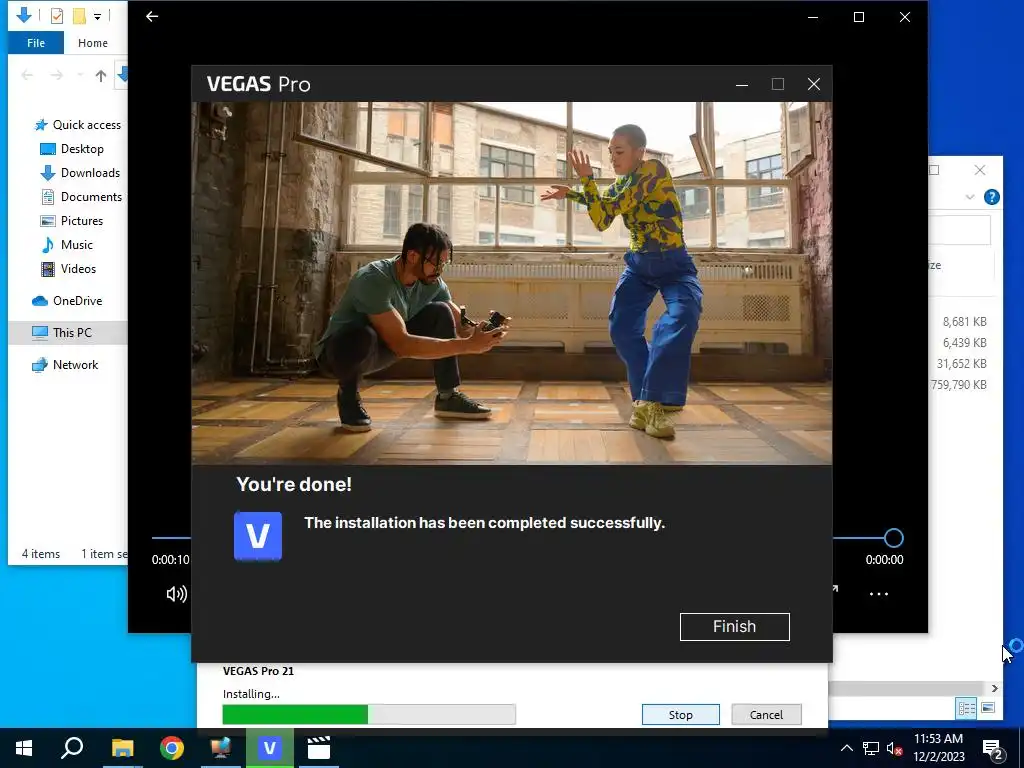This screenshot has width=1024, height=768.
Task: Click the '4 items' status bar text
Action: (x=40, y=554)
